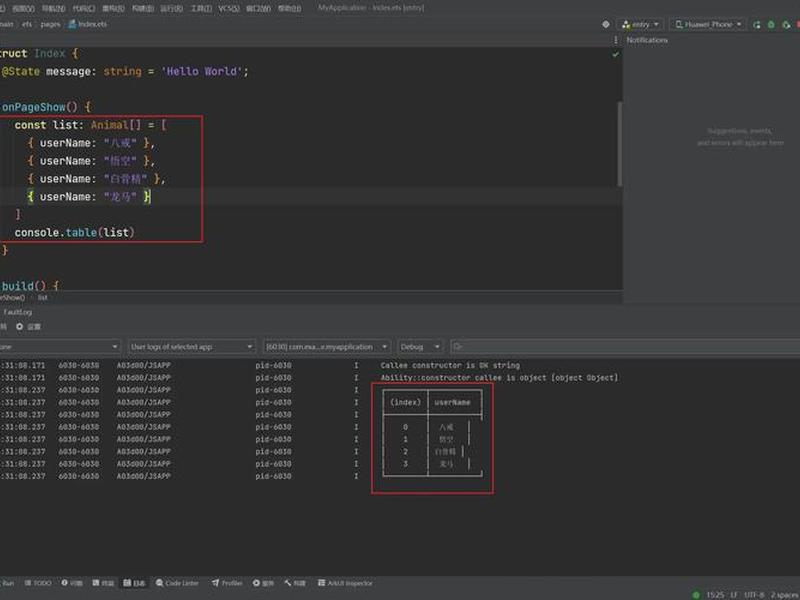Open the com.exa...myapplication process dropdown
The image size is (800, 600).
click(x=327, y=347)
